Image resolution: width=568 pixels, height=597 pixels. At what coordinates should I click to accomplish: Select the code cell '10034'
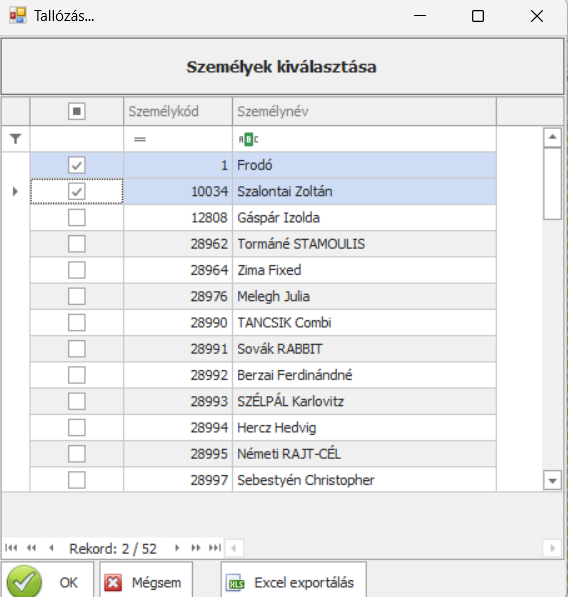(x=178, y=192)
